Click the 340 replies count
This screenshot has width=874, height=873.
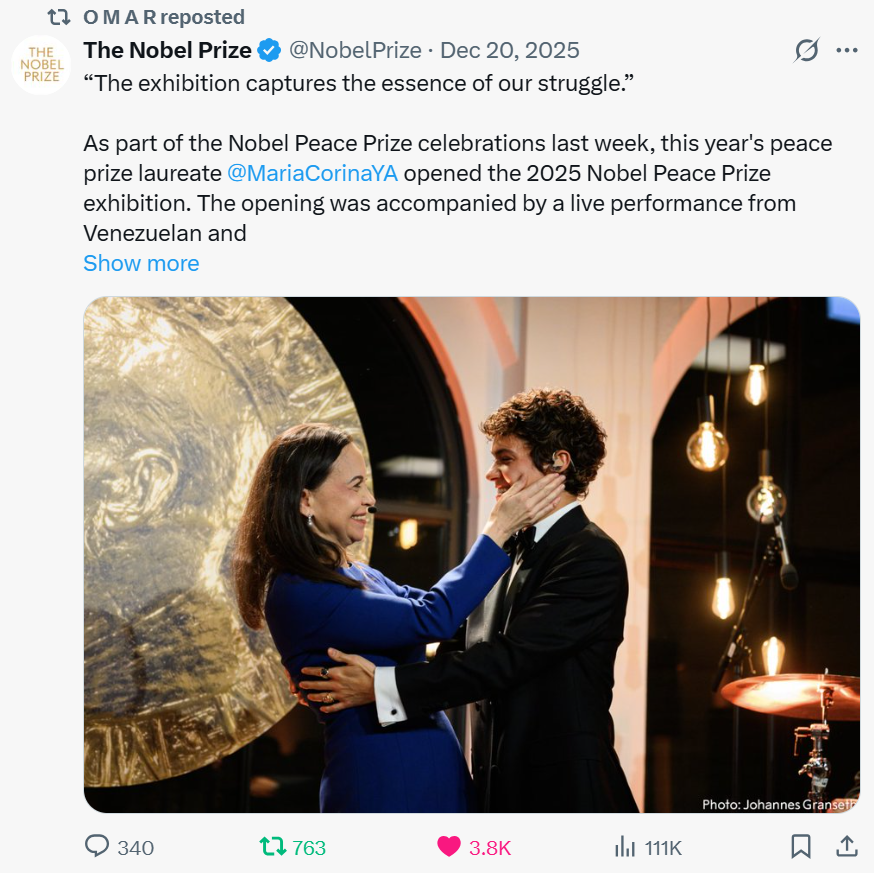(136, 848)
